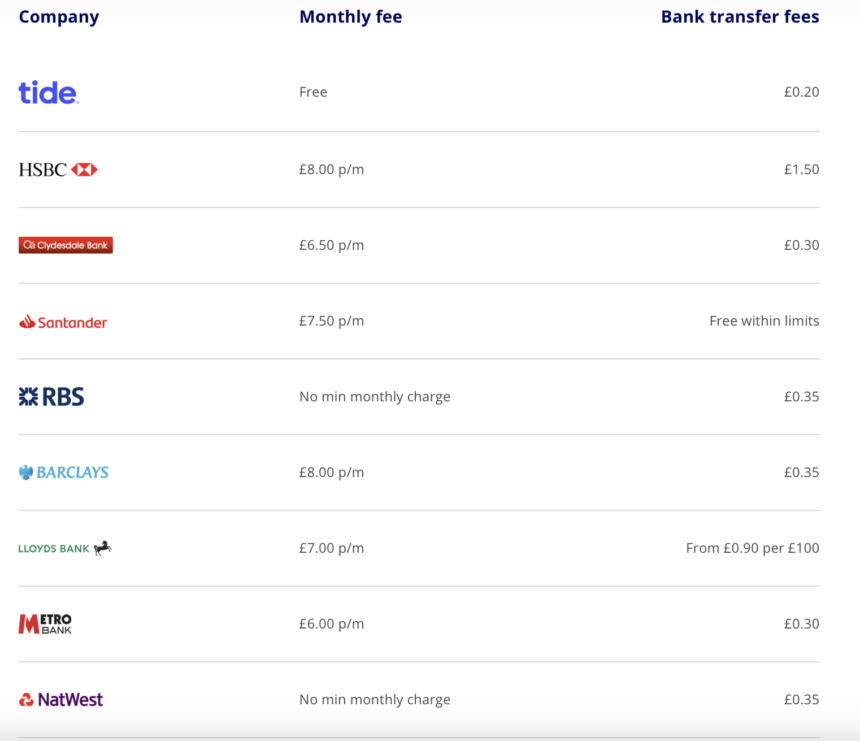The width and height of the screenshot is (860, 741).
Task: Click the Monthly fee column header
Action: point(350,17)
